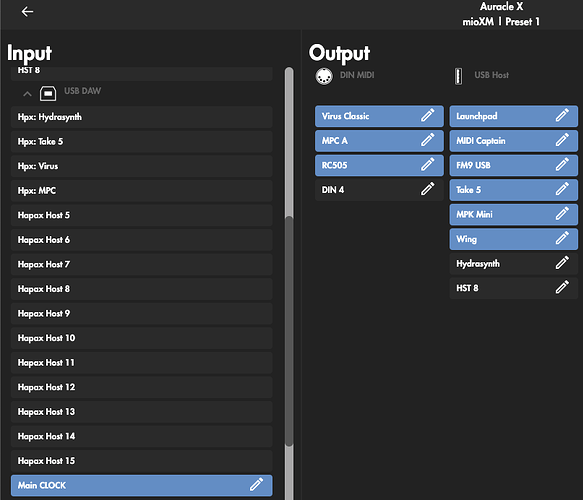Click the Input list scrollbar thumb
Viewport: 583px width, 500px height.
point(289,331)
